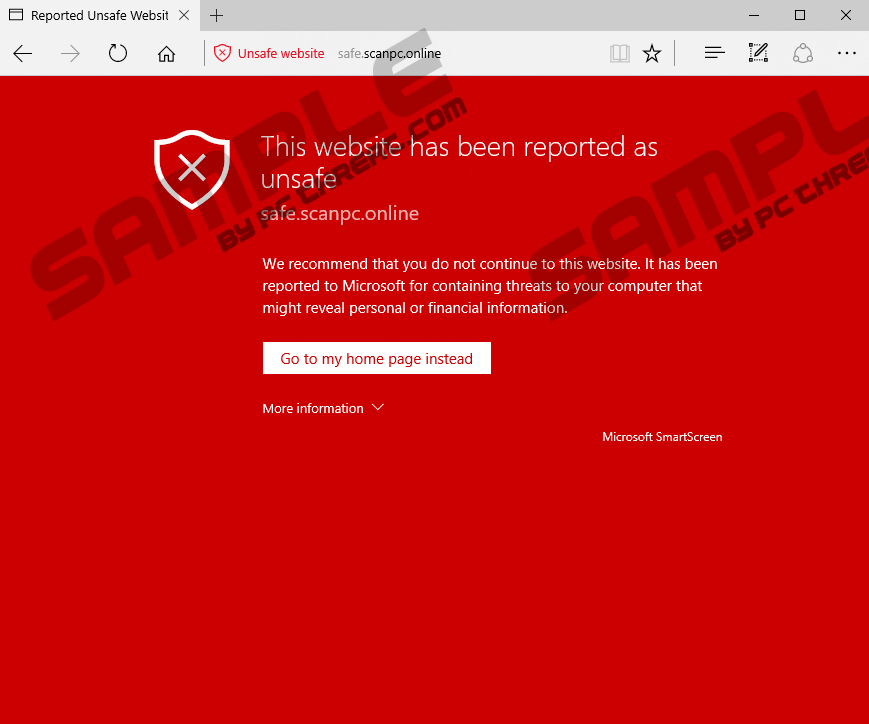The height and width of the screenshot is (724, 869).
Task: Click the 'This website has been reported' heading
Action: pos(459,162)
